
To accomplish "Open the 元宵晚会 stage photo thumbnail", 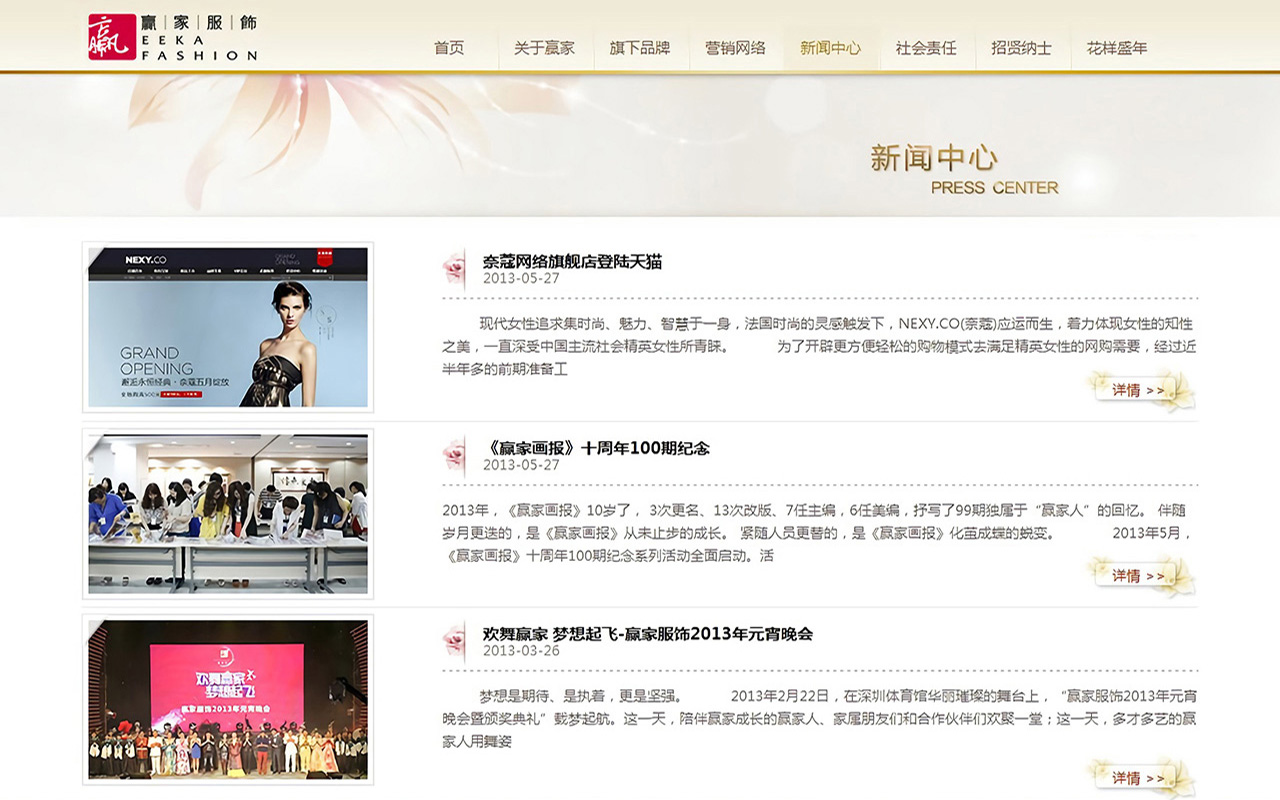I will pyautogui.click(x=228, y=700).
